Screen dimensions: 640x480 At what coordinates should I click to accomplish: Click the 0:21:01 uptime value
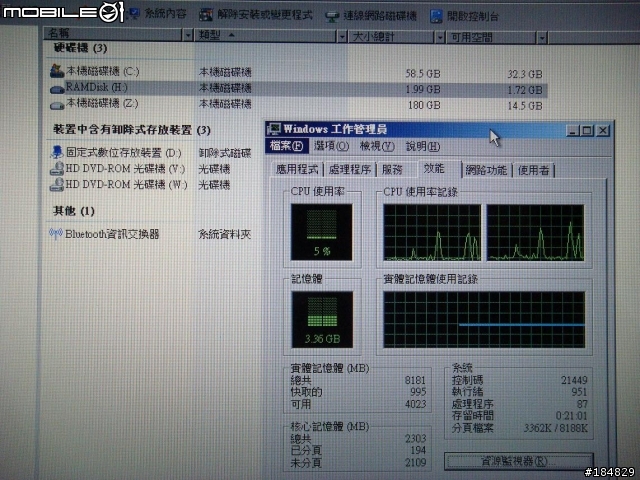click(572, 416)
